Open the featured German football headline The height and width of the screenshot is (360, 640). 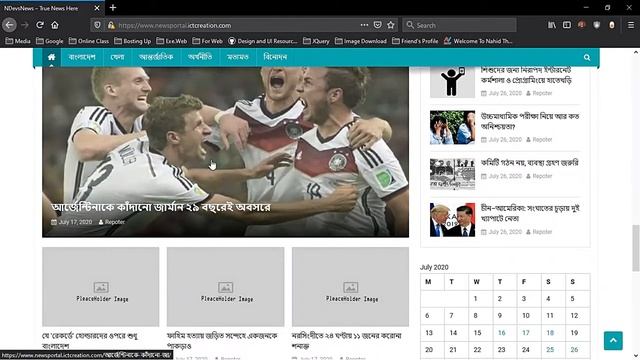click(x=161, y=207)
